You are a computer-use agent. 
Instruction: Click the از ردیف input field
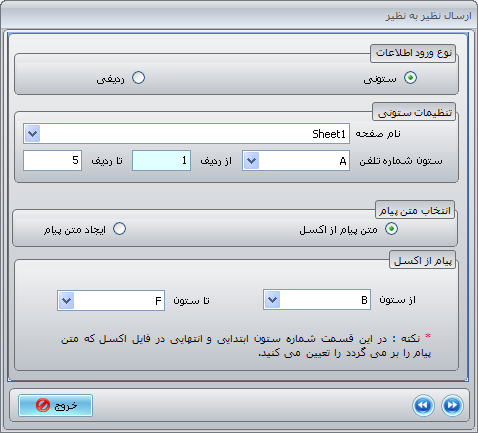point(161,161)
